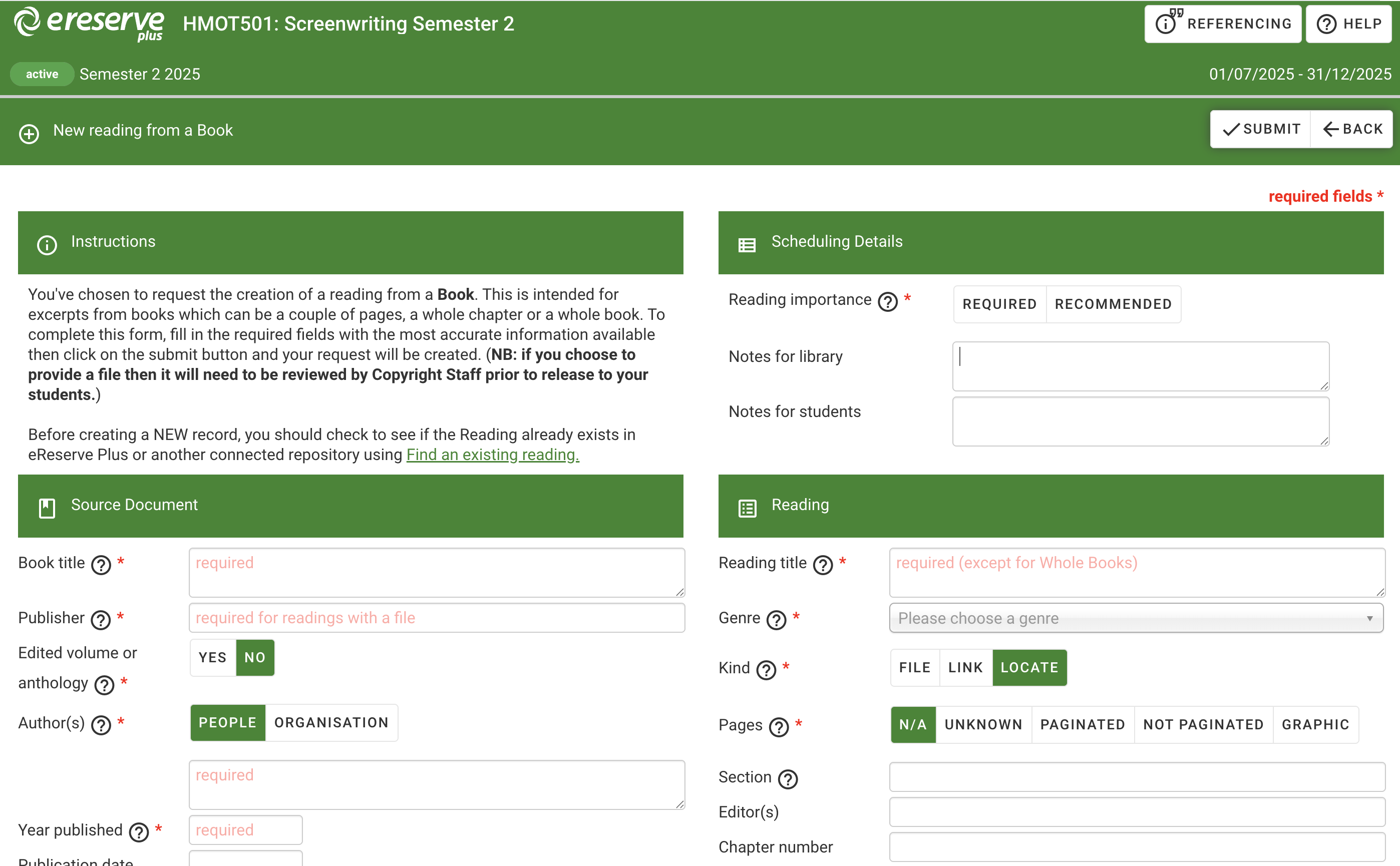Open help for Pages field
The height and width of the screenshot is (866, 1400).
point(779,727)
